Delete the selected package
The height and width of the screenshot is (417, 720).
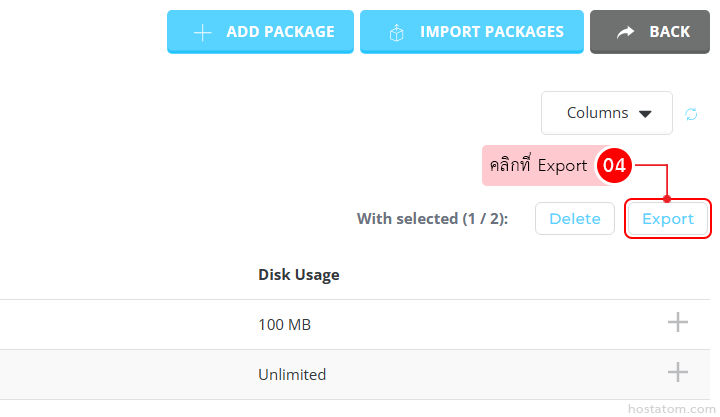click(x=575, y=219)
